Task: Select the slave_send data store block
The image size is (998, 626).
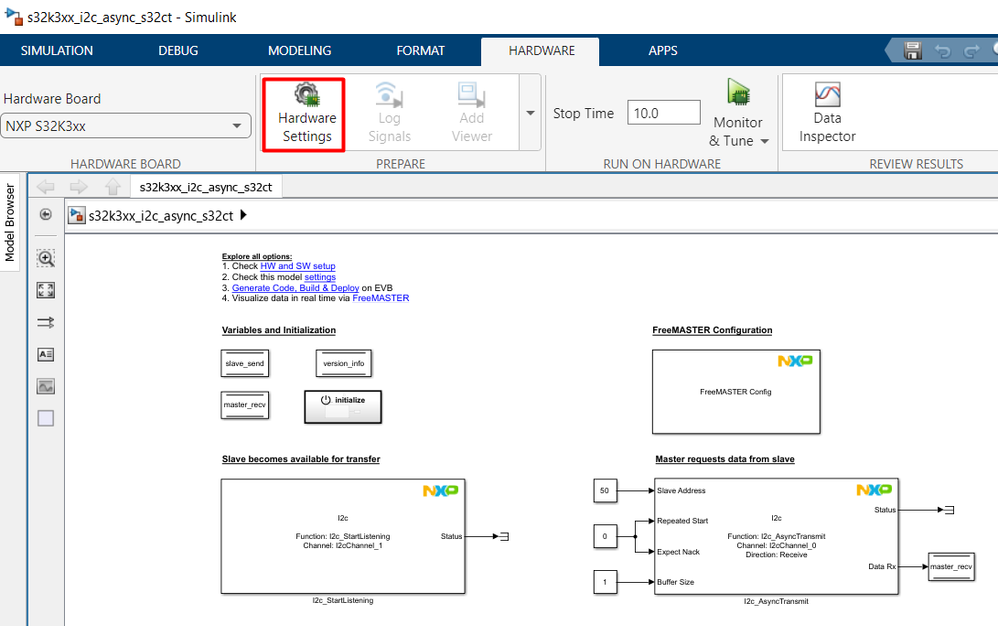Action: coord(244,363)
